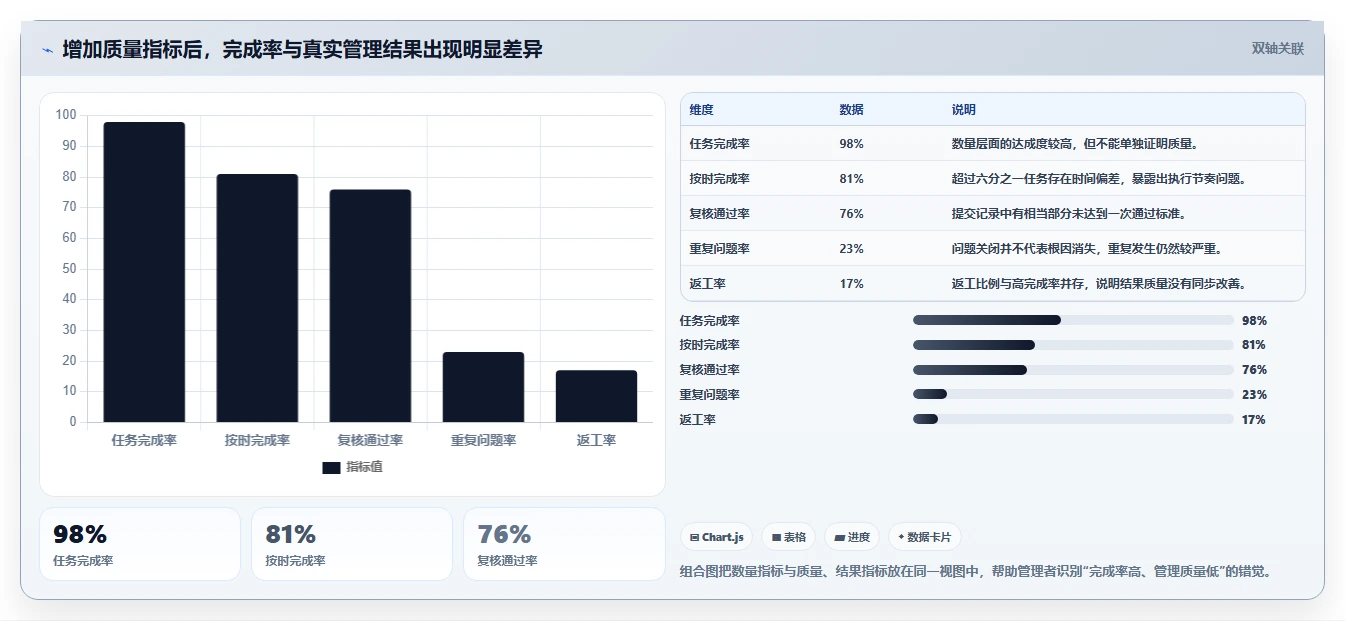Screen dimensions: 1345x621
Task: Click the 23% value beside the progress bar
Action: [x=1254, y=395]
